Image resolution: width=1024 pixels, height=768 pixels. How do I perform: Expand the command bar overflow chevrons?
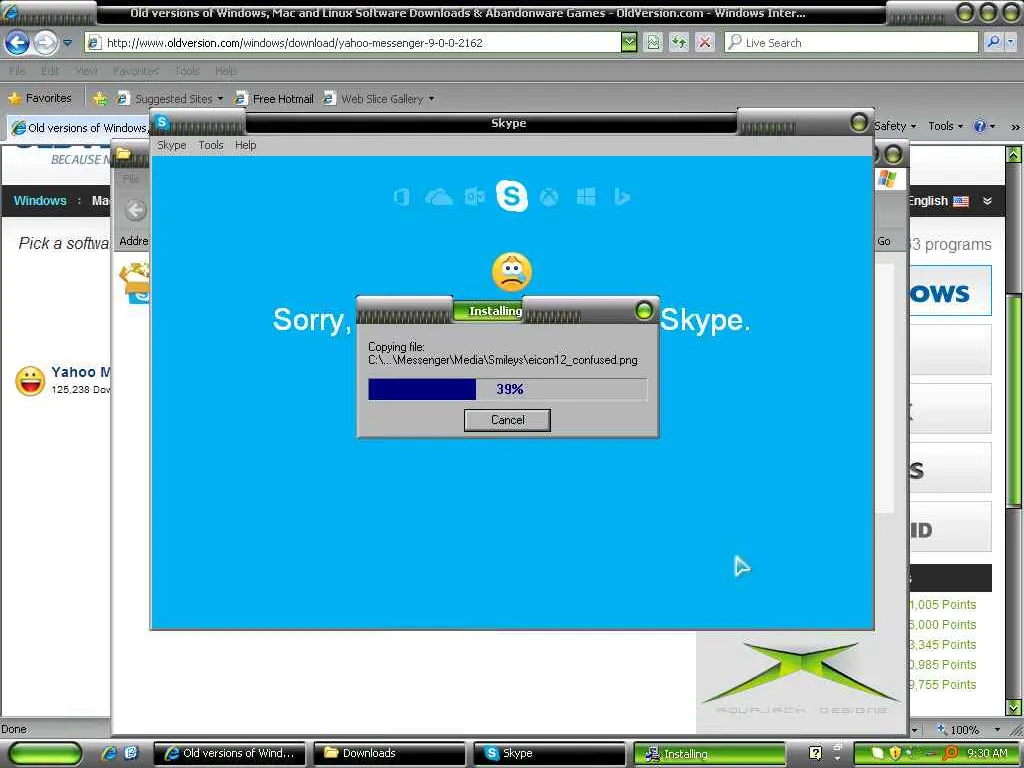(x=1015, y=127)
